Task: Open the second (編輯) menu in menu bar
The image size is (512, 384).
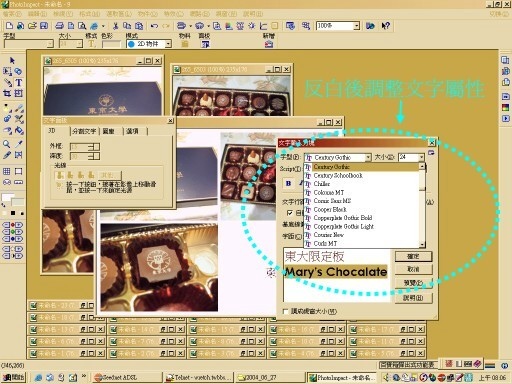Action: coord(37,14)
